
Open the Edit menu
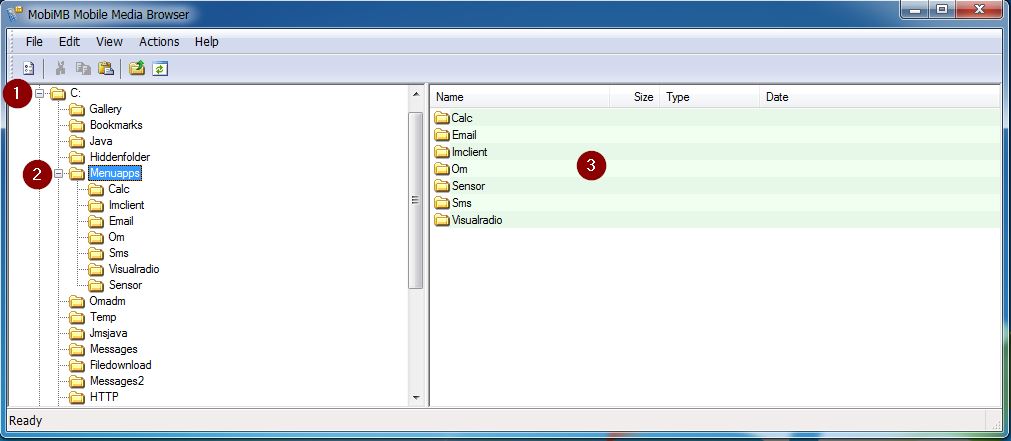69,41
